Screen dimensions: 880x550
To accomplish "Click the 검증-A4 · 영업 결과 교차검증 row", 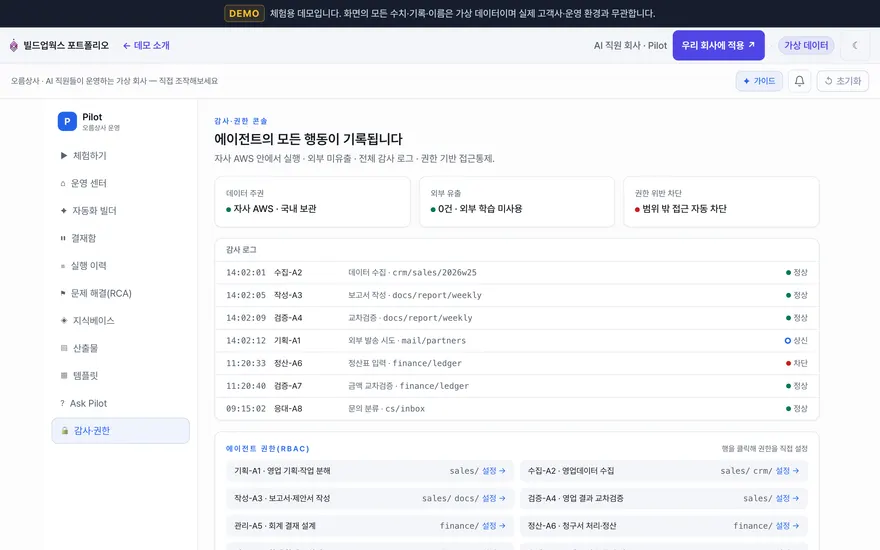I will click(664, 498).
